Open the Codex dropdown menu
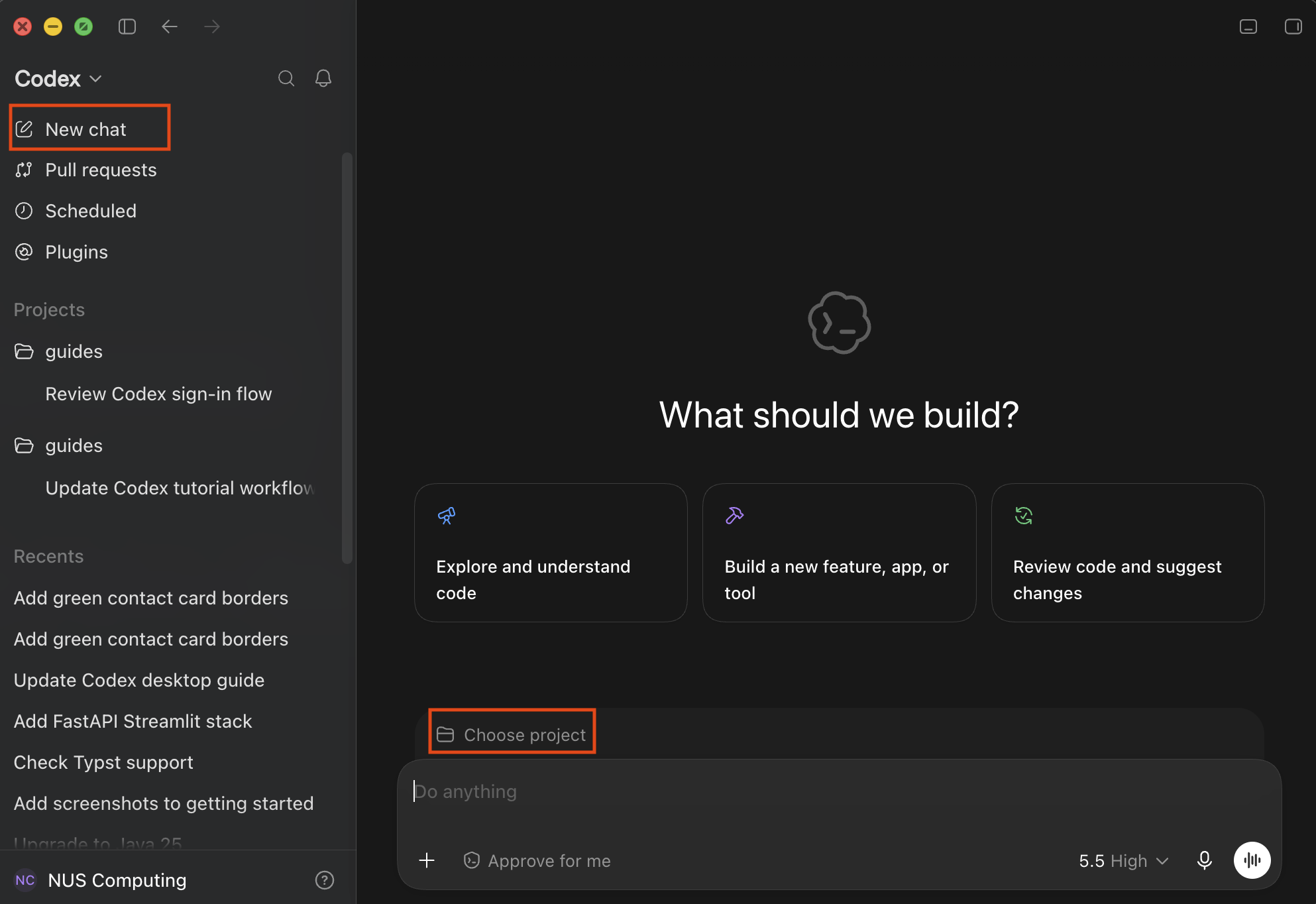This screenshot has height=904, width=1316. (58, 78)
